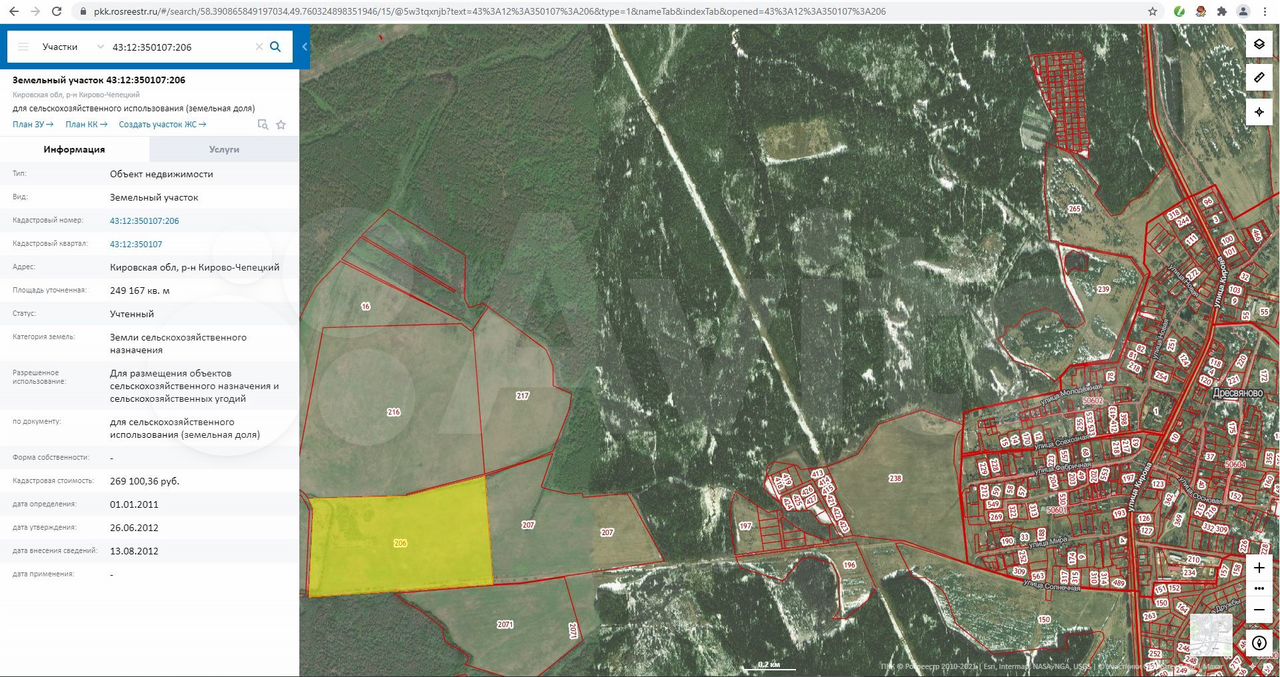The width and height of the screenshot is (1280, 677).
Task: Switch to the Услуги tab
Action: coord(224,149)
